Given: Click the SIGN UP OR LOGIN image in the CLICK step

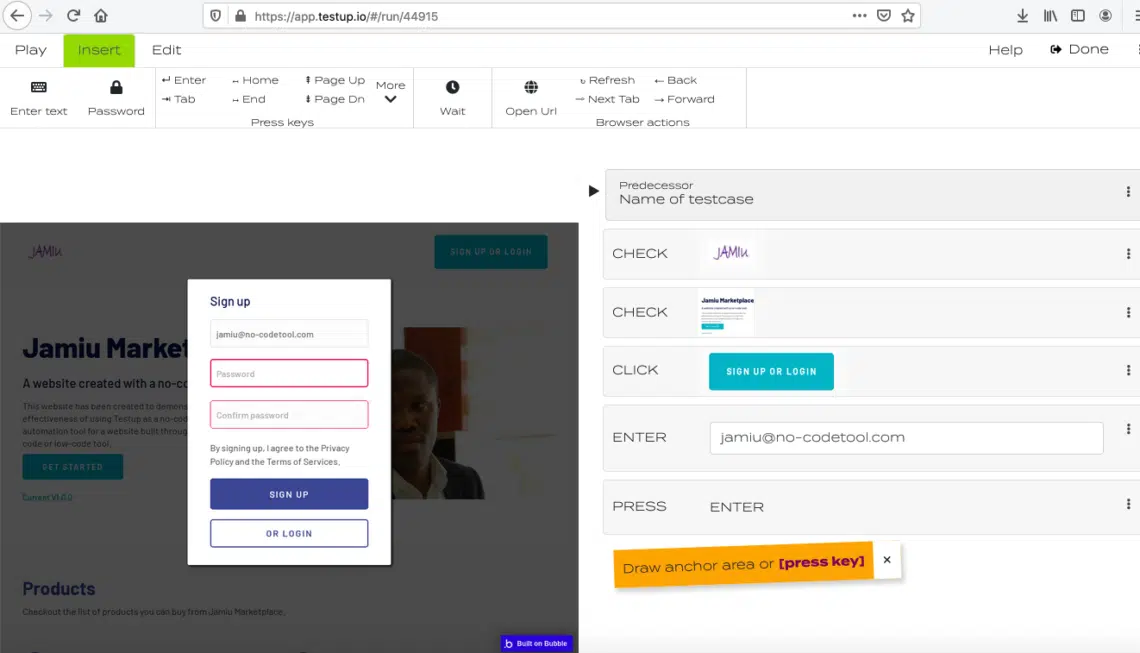Looking at the screenshot, I should [771, 372].
